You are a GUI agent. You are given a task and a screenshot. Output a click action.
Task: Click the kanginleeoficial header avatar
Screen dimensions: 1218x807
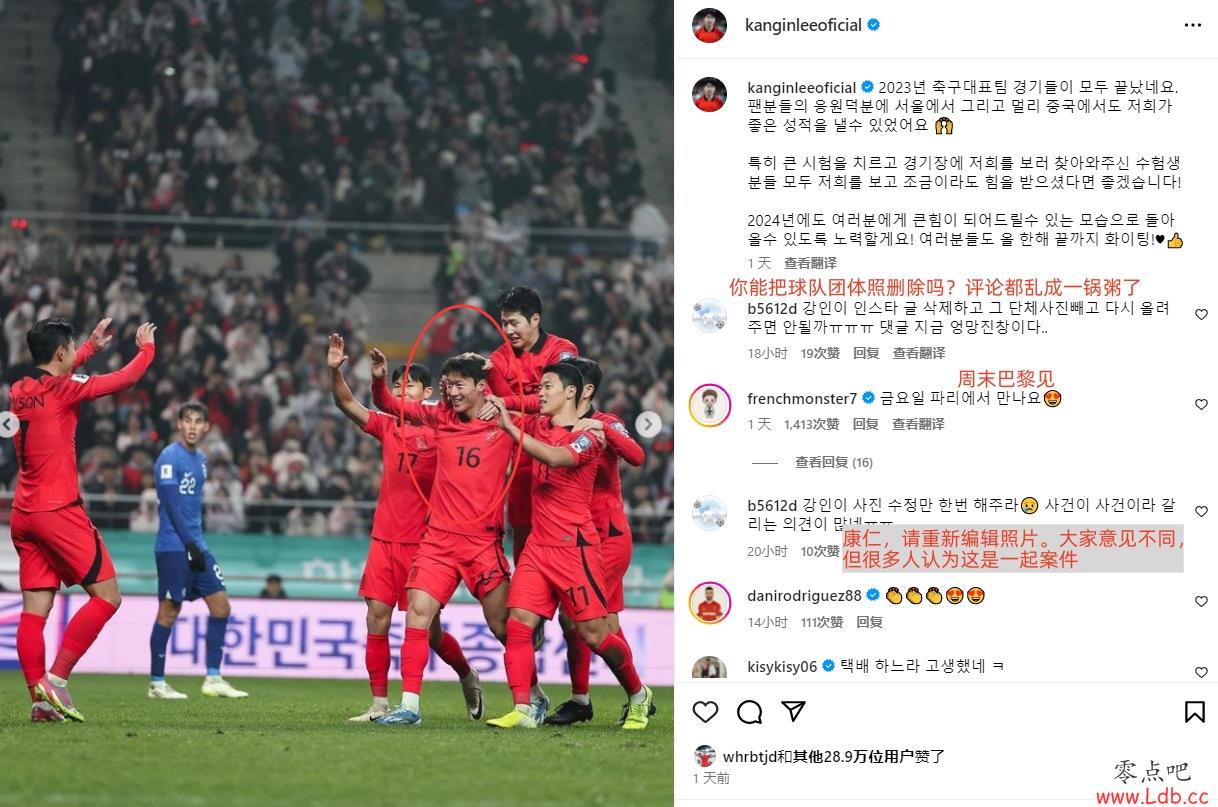pos(710,25)
